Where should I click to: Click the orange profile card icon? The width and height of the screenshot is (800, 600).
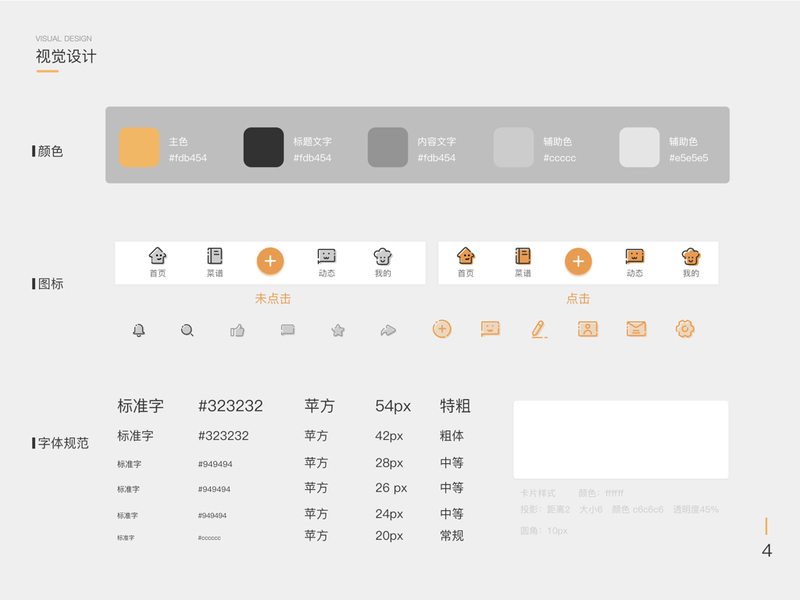[x=588, y=329]
